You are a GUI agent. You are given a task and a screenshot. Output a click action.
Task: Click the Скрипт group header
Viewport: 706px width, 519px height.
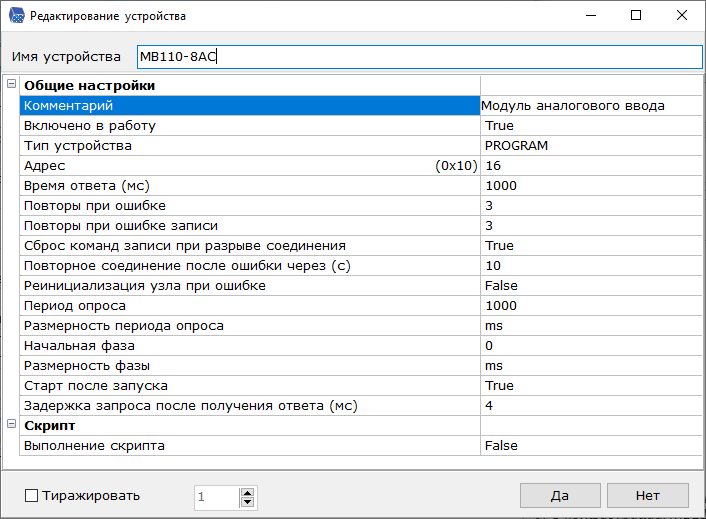[x=50, y=426]
